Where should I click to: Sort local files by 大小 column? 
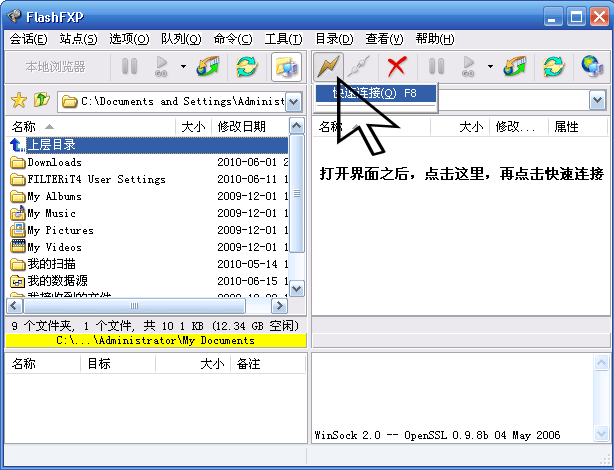click(193, 127)
